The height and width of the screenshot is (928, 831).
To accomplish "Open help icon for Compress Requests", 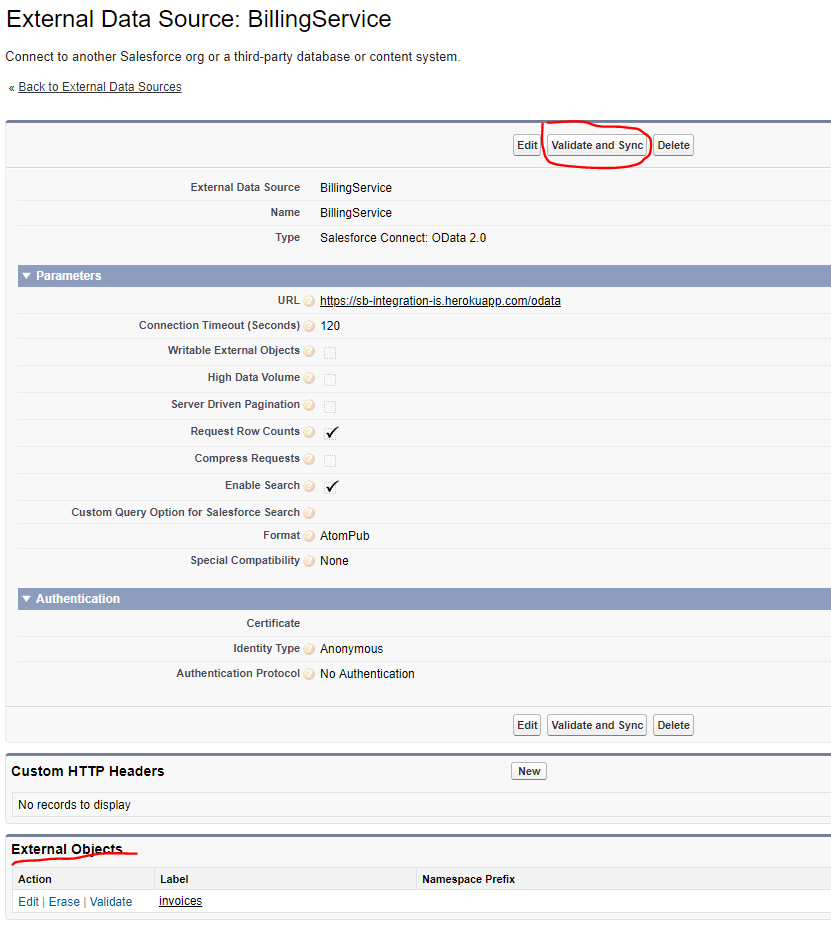I will pos(309,459).
